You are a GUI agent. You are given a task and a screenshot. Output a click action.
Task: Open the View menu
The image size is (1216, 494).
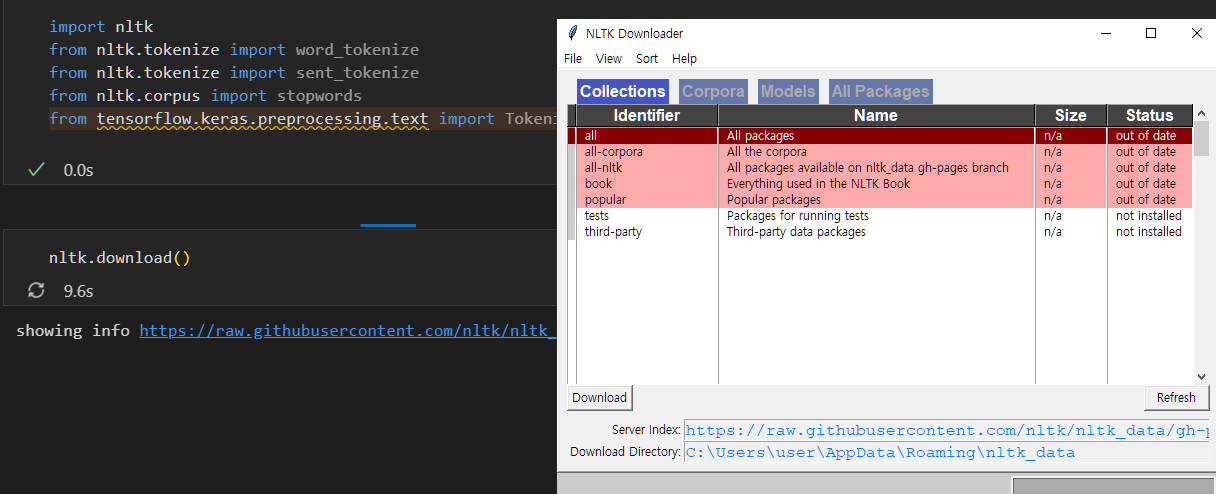point(609,59)
